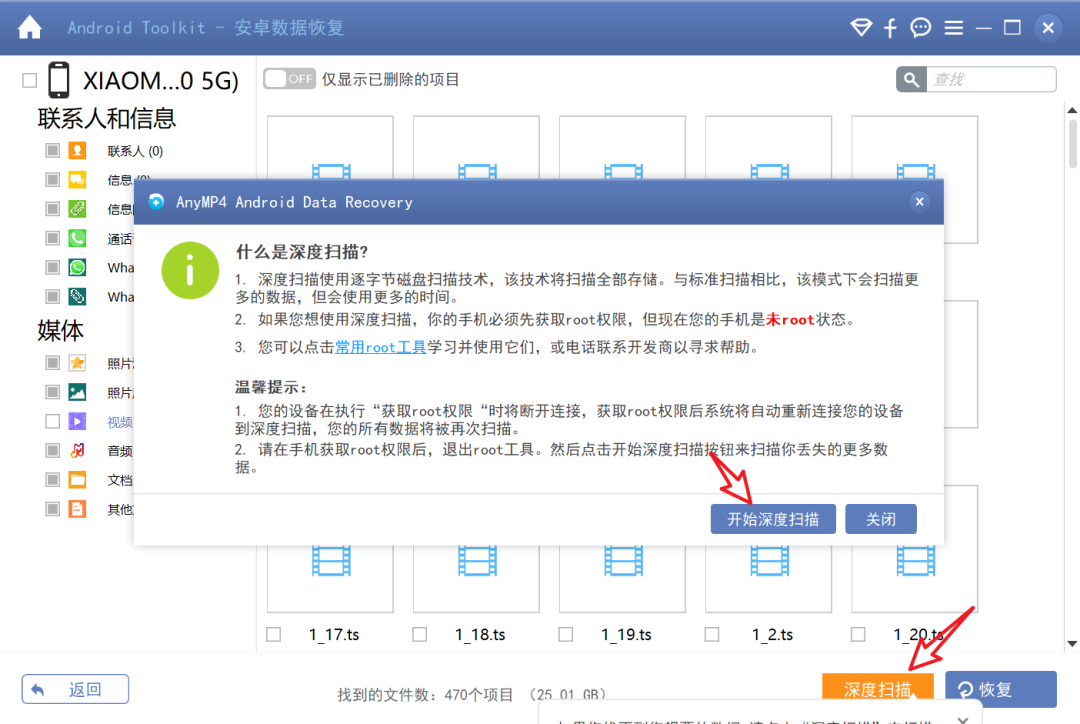Close the bottom tooltip popup
Image resolution: width=1080 pixels, height=724 pixels.
[963, 719]
